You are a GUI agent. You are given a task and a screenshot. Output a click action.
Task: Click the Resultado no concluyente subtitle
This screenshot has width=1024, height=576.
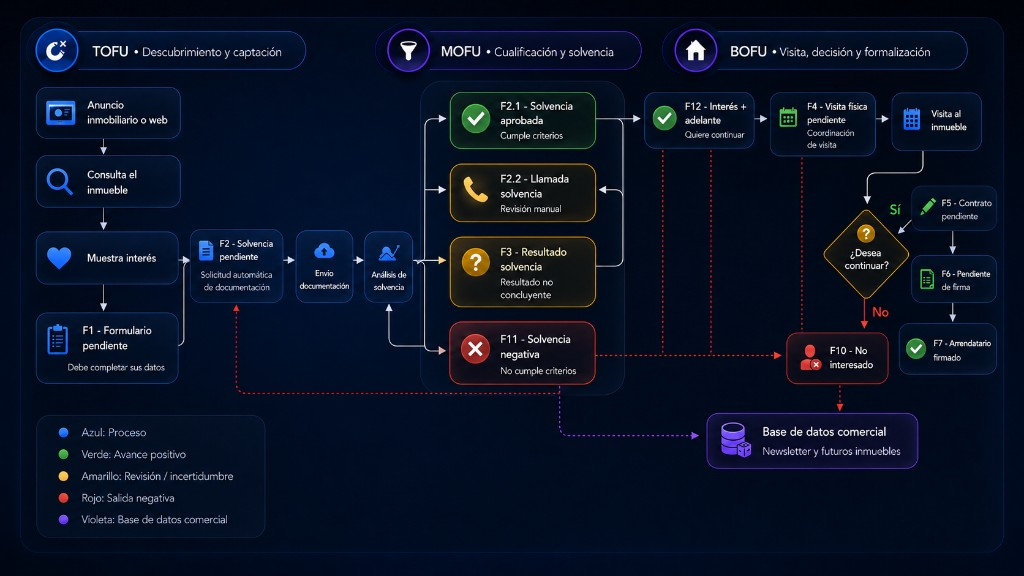click(526, 289)
